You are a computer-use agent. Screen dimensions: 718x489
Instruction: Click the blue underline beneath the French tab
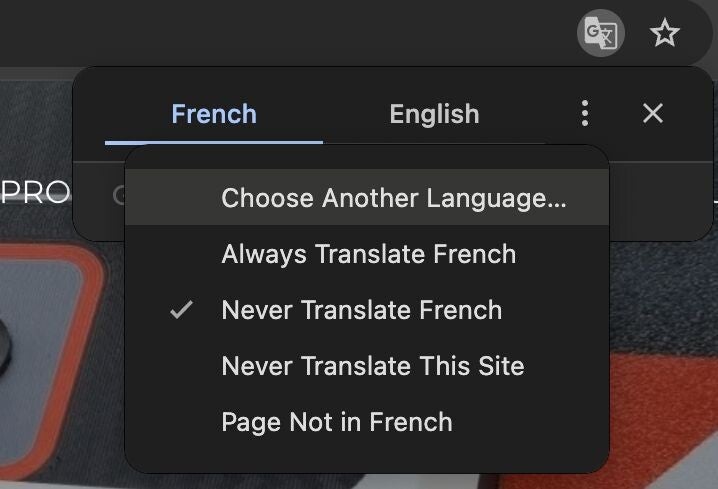click(214, 142)
